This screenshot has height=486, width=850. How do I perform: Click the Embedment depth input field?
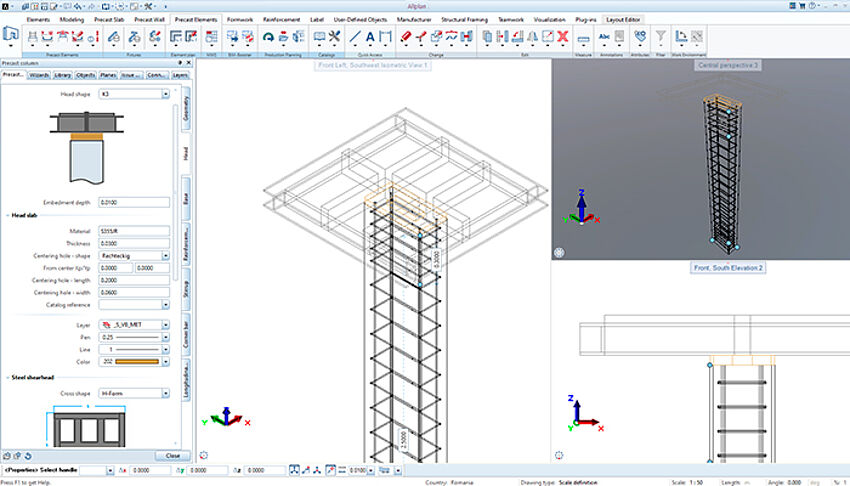135,202
